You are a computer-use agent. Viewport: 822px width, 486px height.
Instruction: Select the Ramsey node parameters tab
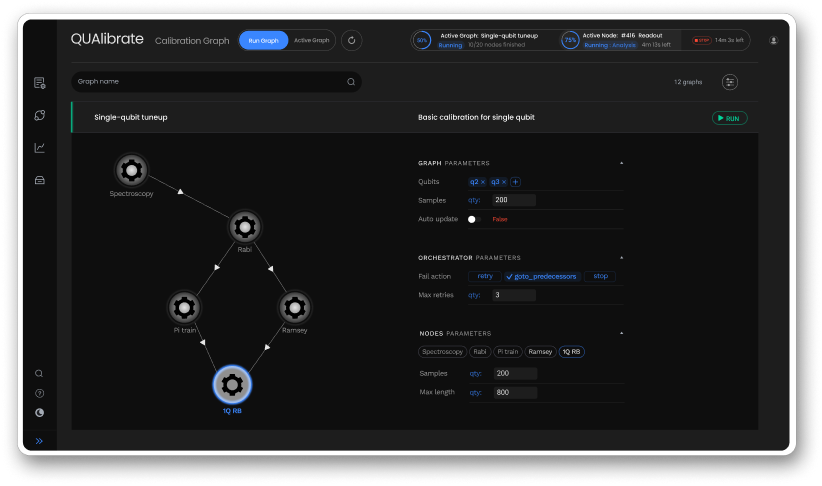coord(540,352)
